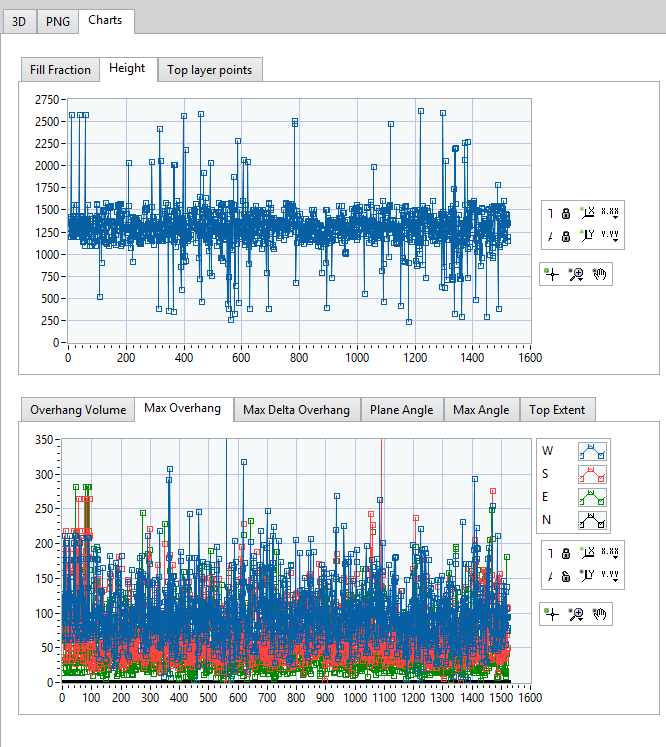Click the 1100 X-axis label
The height and width of the screenshot is (747, 666).
click(x=384, y=698)
